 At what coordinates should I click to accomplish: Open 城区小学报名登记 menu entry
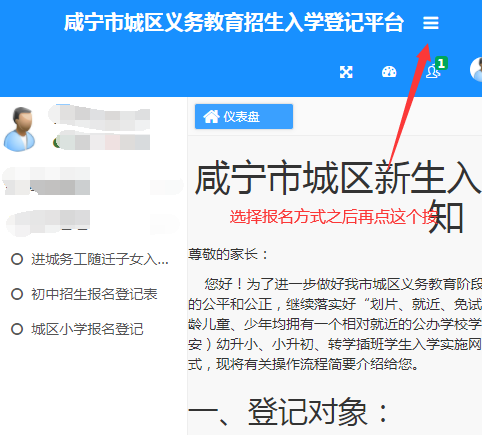pos(87,329)
